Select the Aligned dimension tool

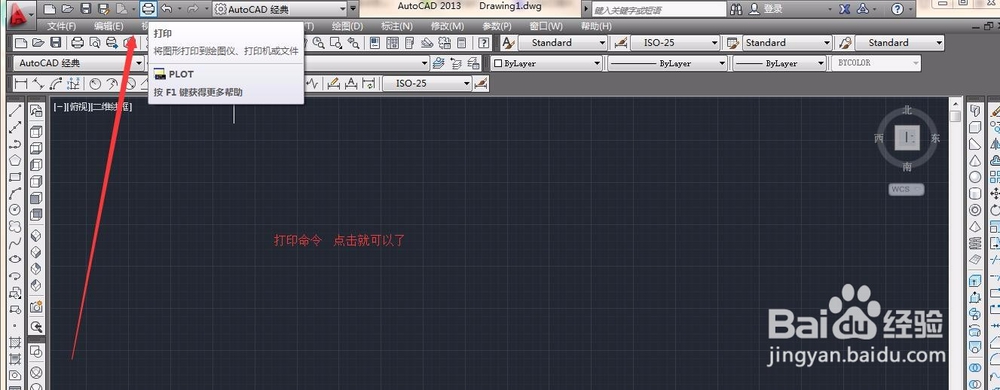pos(38,83)
